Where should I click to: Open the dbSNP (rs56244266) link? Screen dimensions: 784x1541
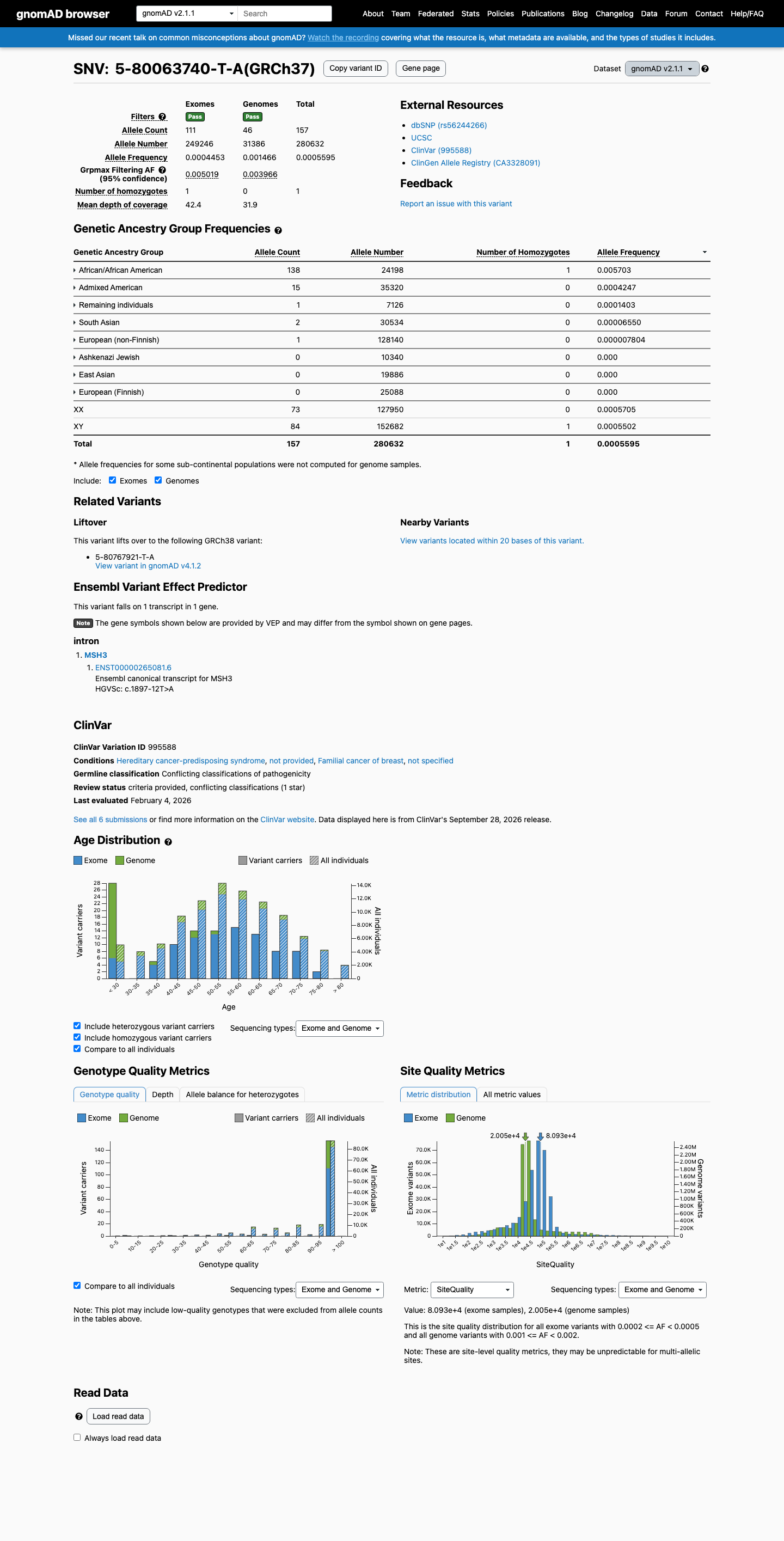pos(449,125)
